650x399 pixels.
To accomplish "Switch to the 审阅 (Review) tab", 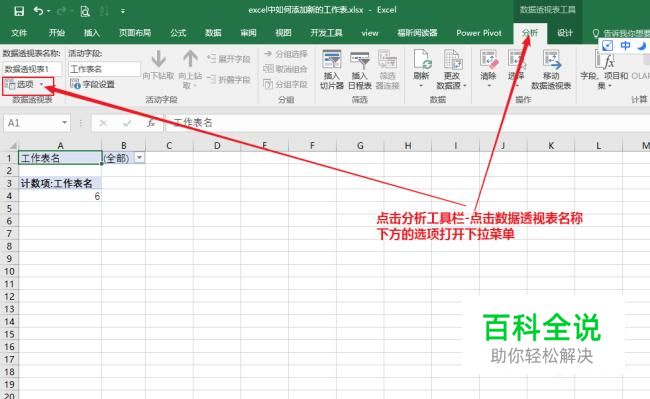I will pos(248,33).
